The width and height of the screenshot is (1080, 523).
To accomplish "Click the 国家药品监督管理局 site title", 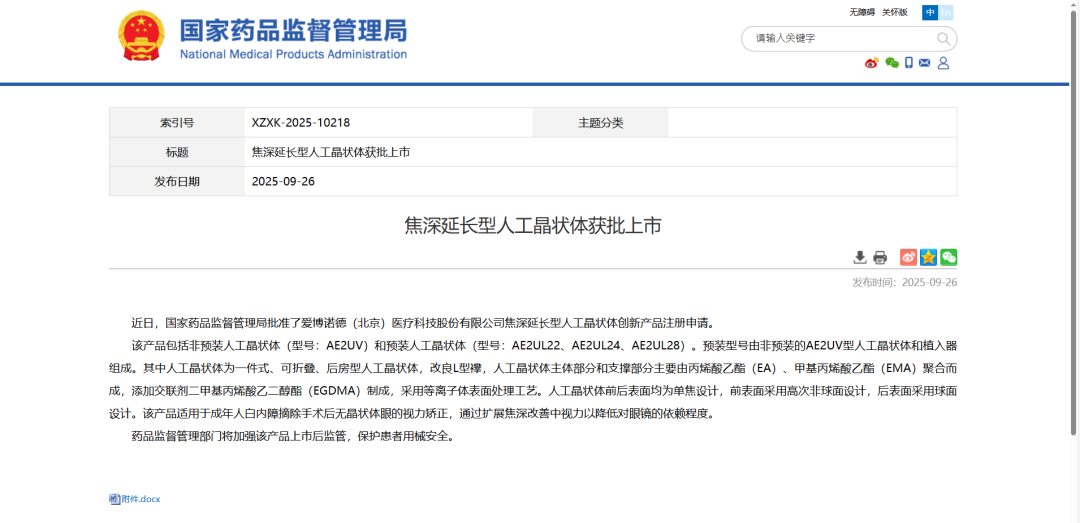I will [293, 30].
